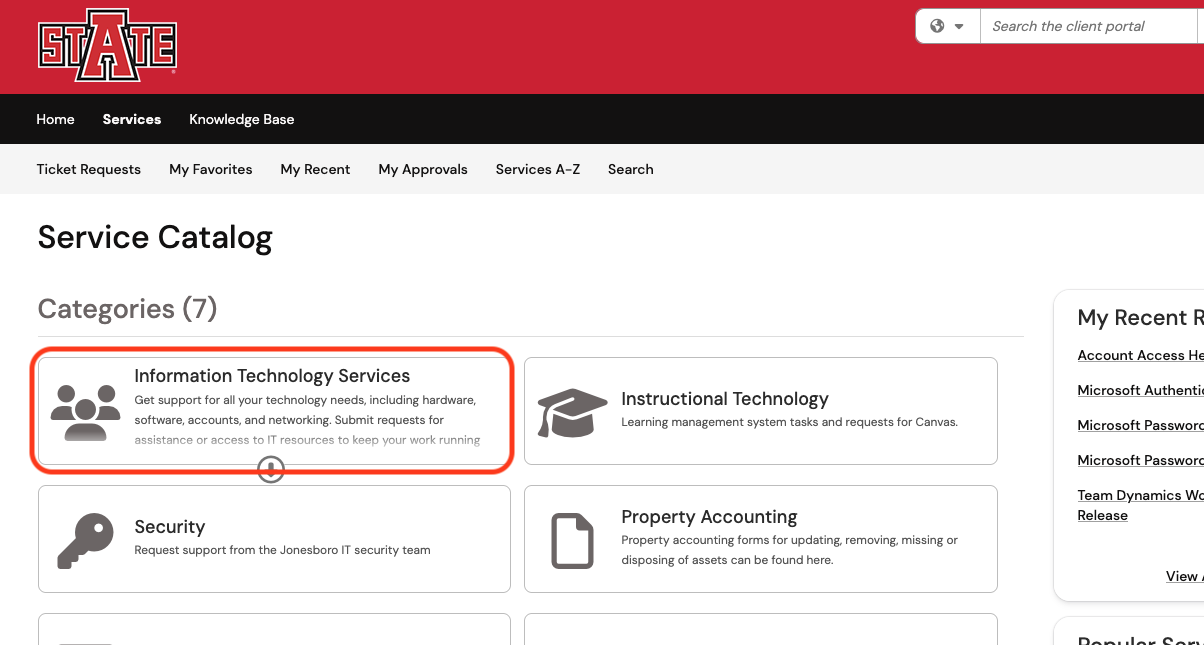Select the Ticket Requests tab
The height and width of the screenshot is (645, 1204).
(x=89, y=169)
